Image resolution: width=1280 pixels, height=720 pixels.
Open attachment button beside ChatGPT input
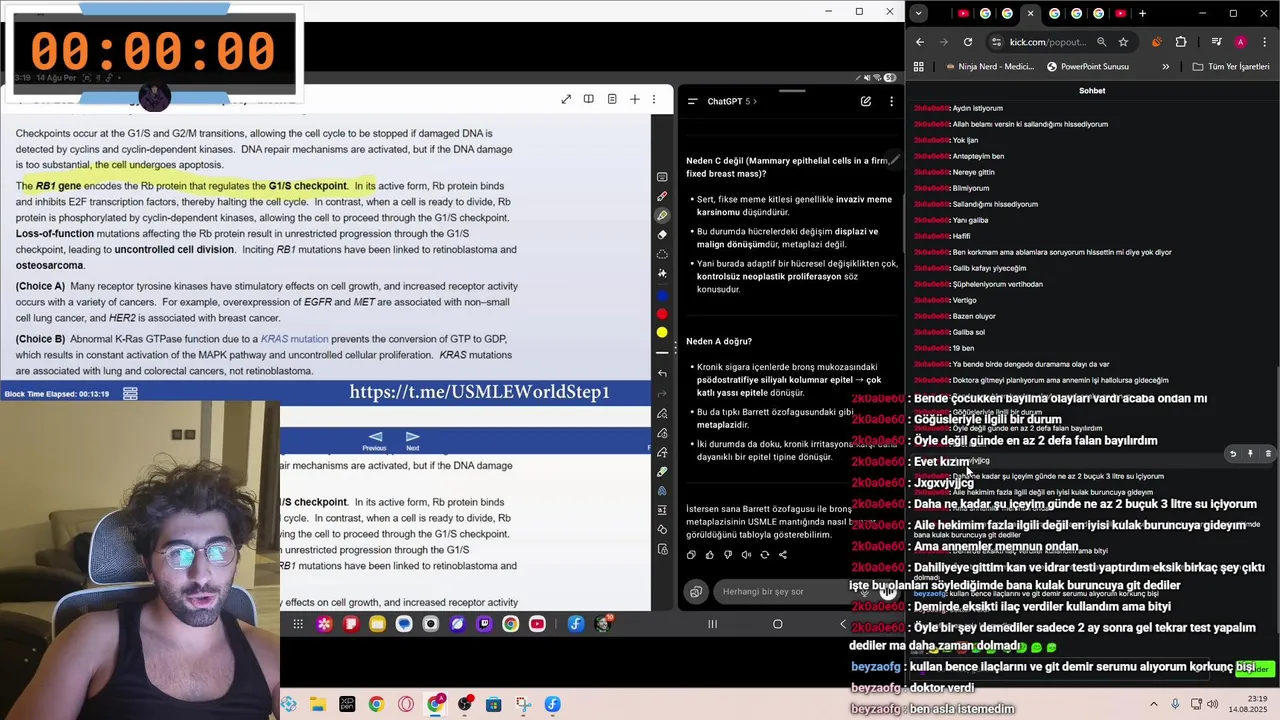696,592
